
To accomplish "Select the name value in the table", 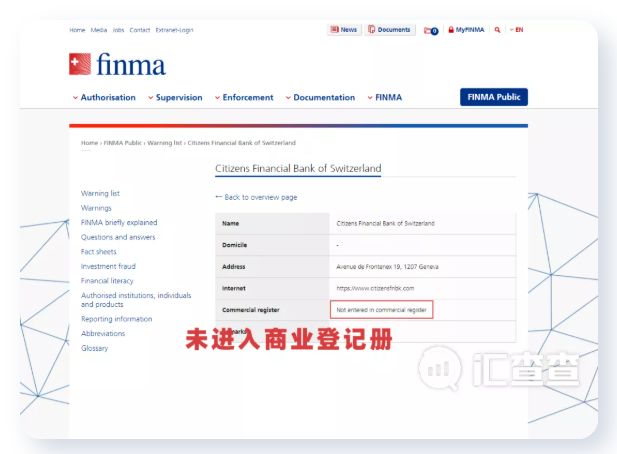I will 385,223.
